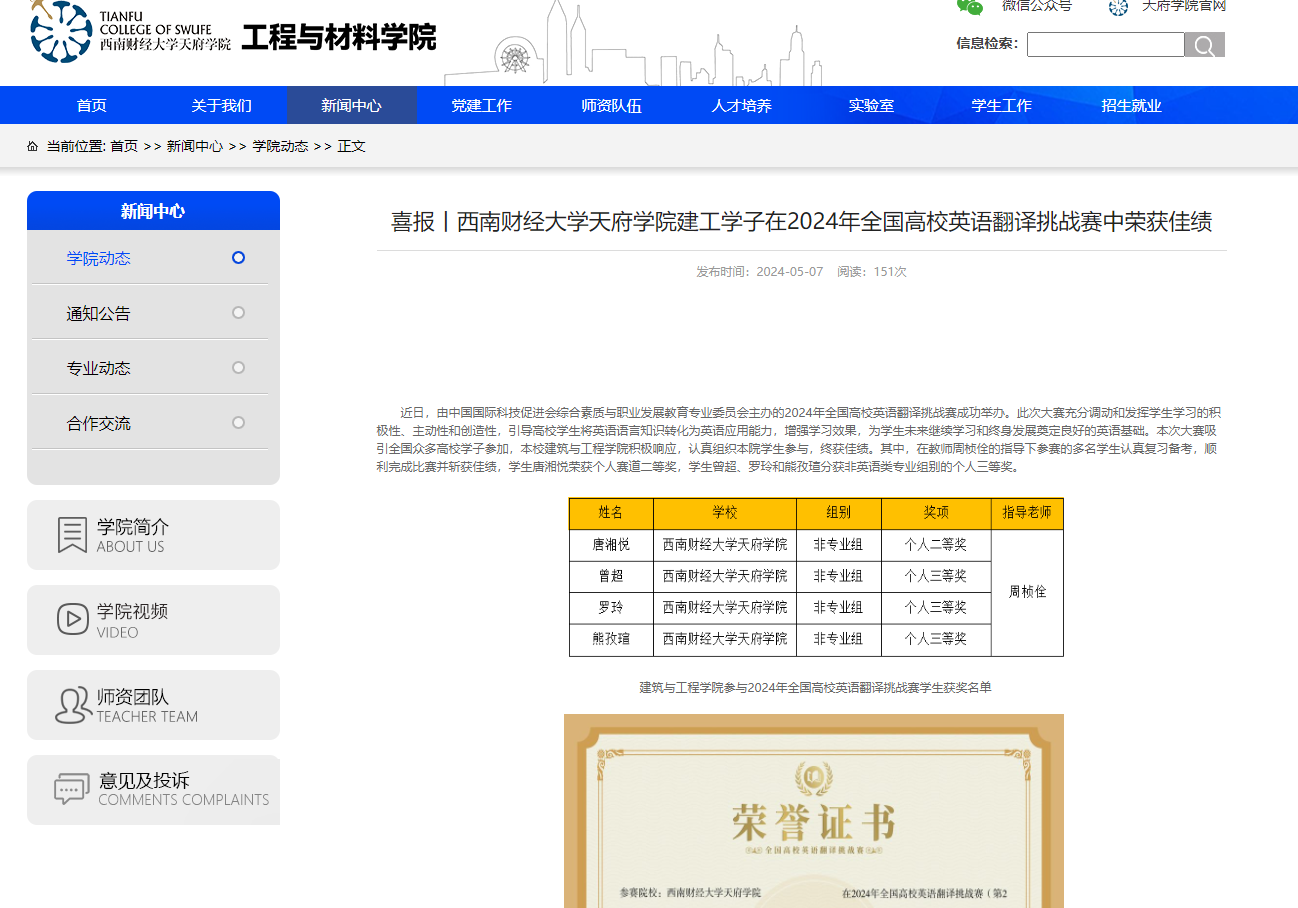Click 微信公众号 link at top
This screenshot has height=908, width=1298.
[x=1037, y=6]
